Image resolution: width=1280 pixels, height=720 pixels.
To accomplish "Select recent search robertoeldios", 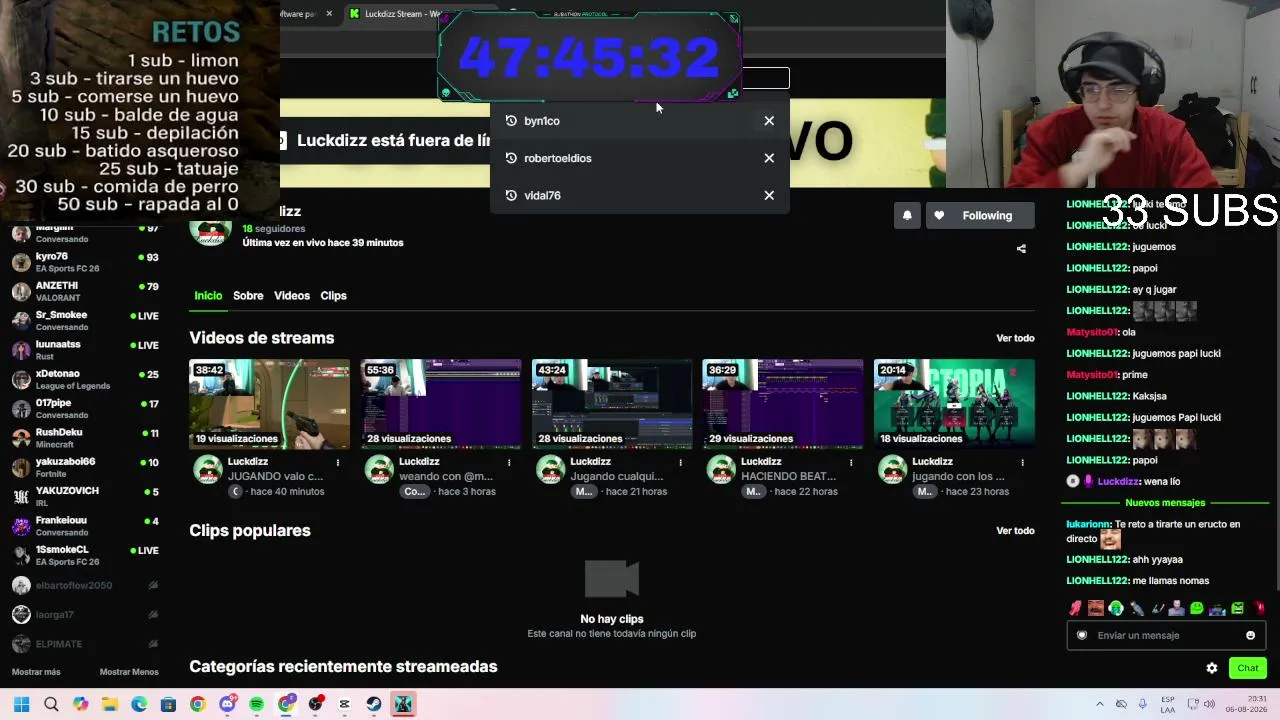I will 640,158.
